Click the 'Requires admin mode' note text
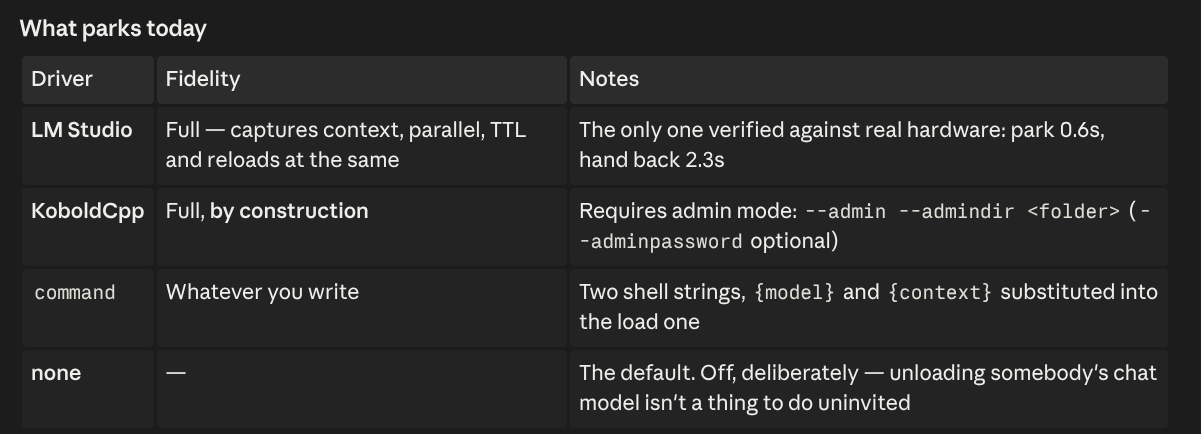Image resolution: width=1201 pixels, height=434 pixels. pos(688,212)
